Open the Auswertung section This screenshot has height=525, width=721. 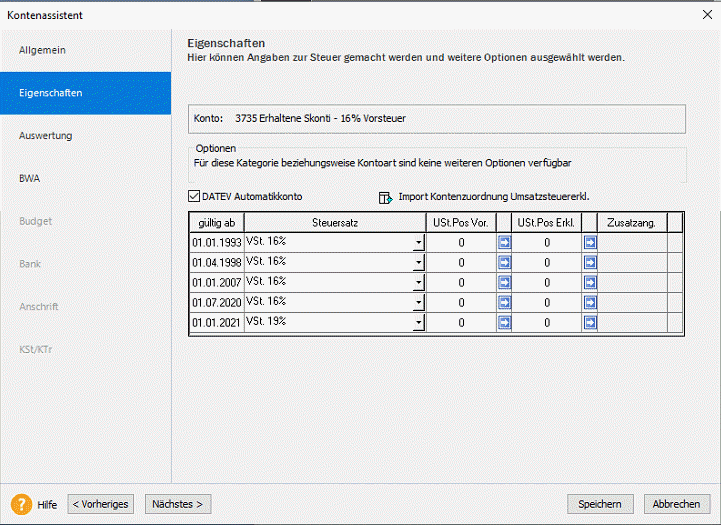click(x=46, y=135)
